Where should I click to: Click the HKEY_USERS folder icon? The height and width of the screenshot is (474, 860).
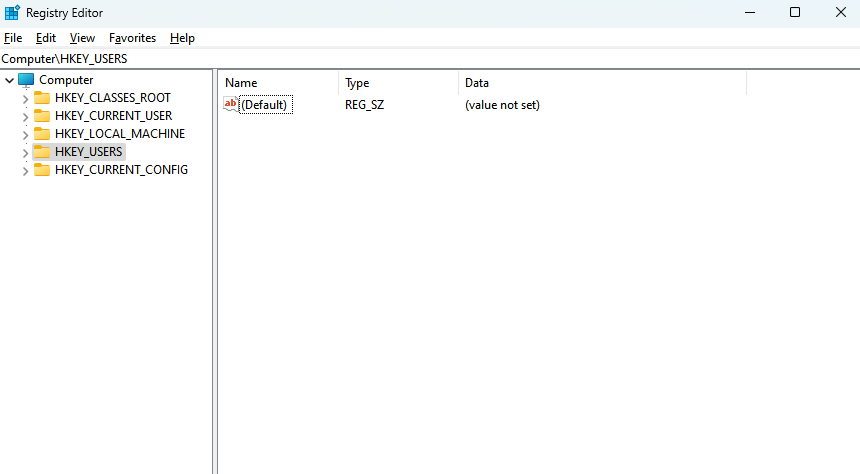click(x=42, y=152)
